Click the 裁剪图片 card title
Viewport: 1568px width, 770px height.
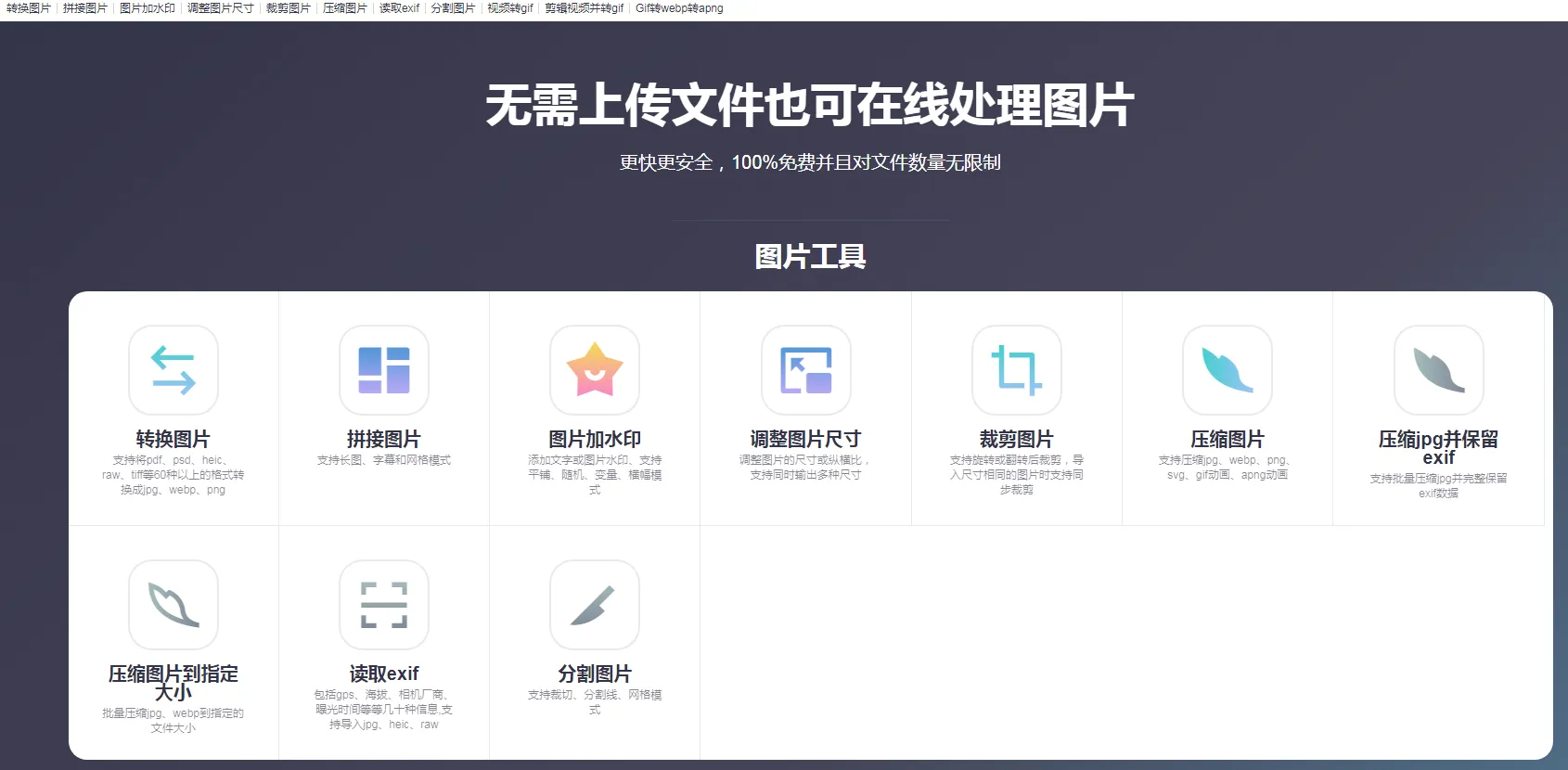[x=1017, y=439]
